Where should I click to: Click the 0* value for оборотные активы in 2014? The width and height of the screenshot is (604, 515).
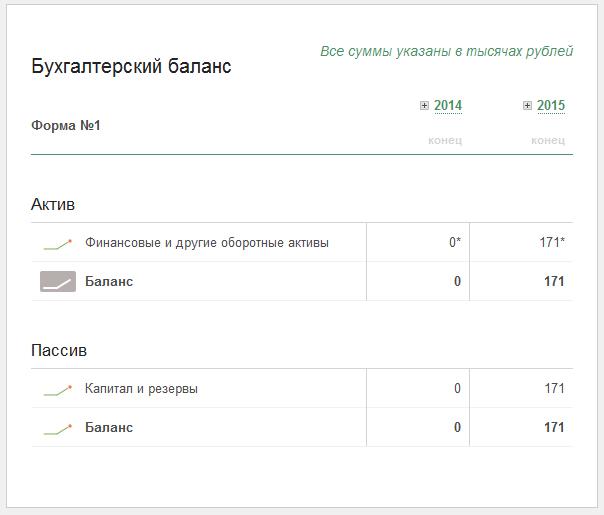pos(455,243)
